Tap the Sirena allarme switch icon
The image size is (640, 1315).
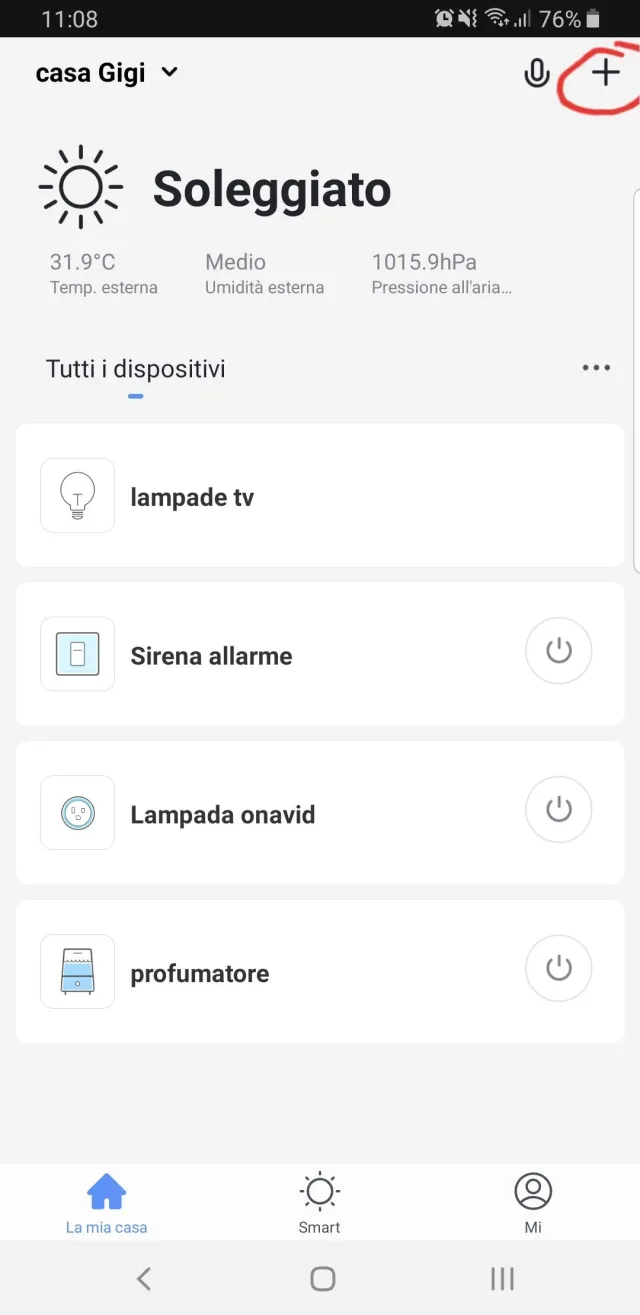(77, 653)
